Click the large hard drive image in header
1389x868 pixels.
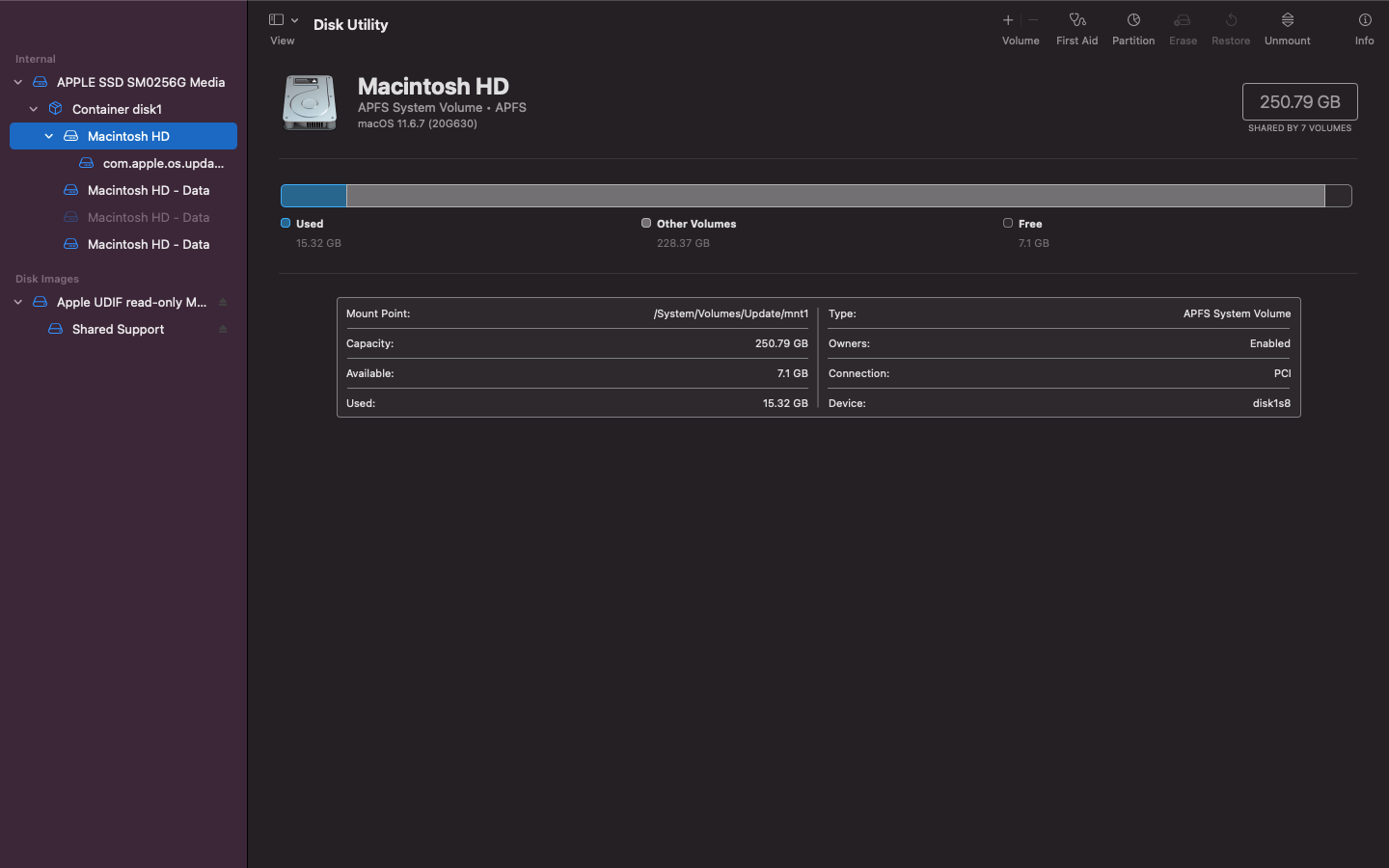click(310, 102)
